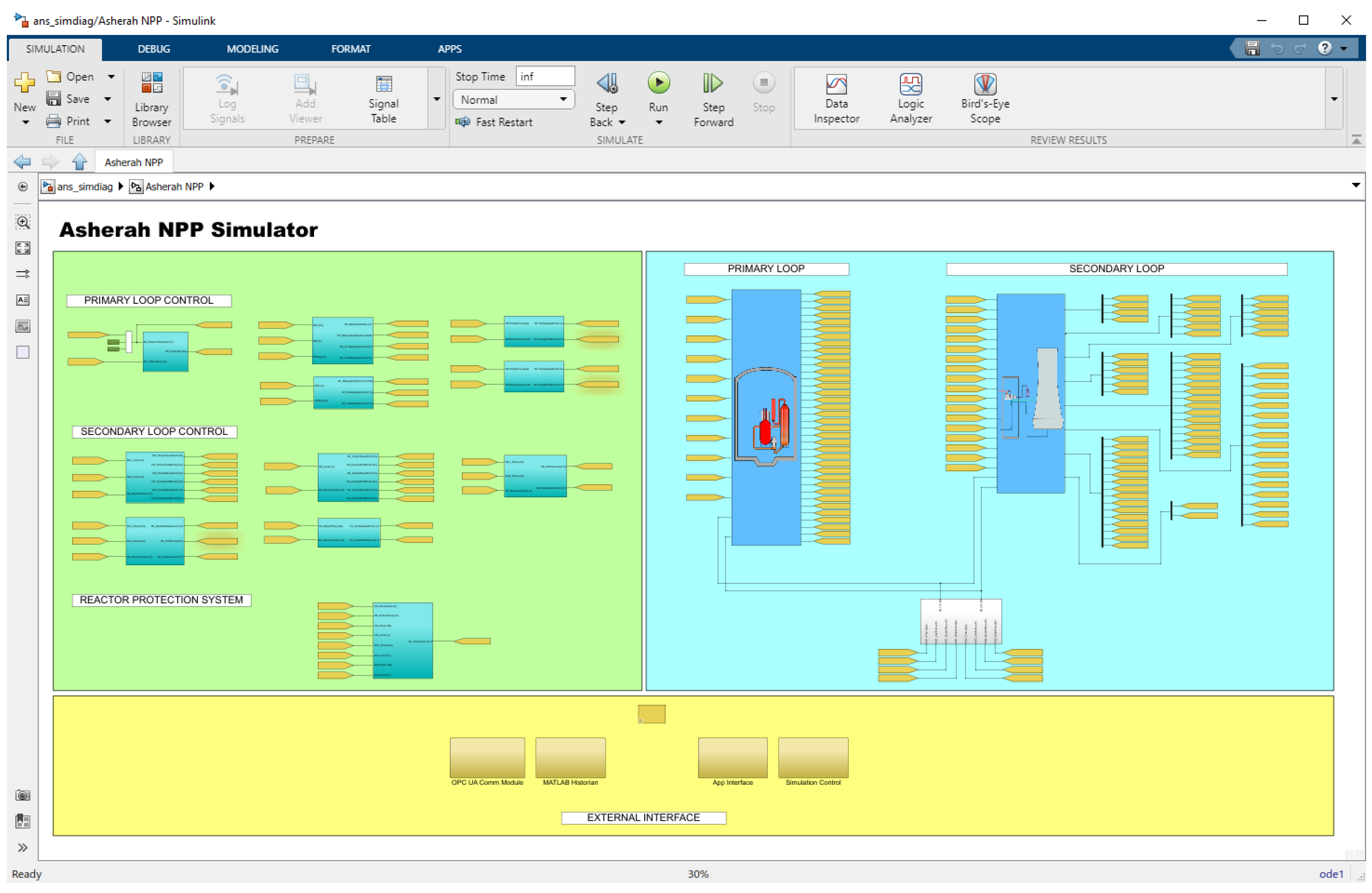The height and width of the screenshot is (893, 1372).
Task: Open Bird's-Eye Scope
Action: [x=985, y=98]
